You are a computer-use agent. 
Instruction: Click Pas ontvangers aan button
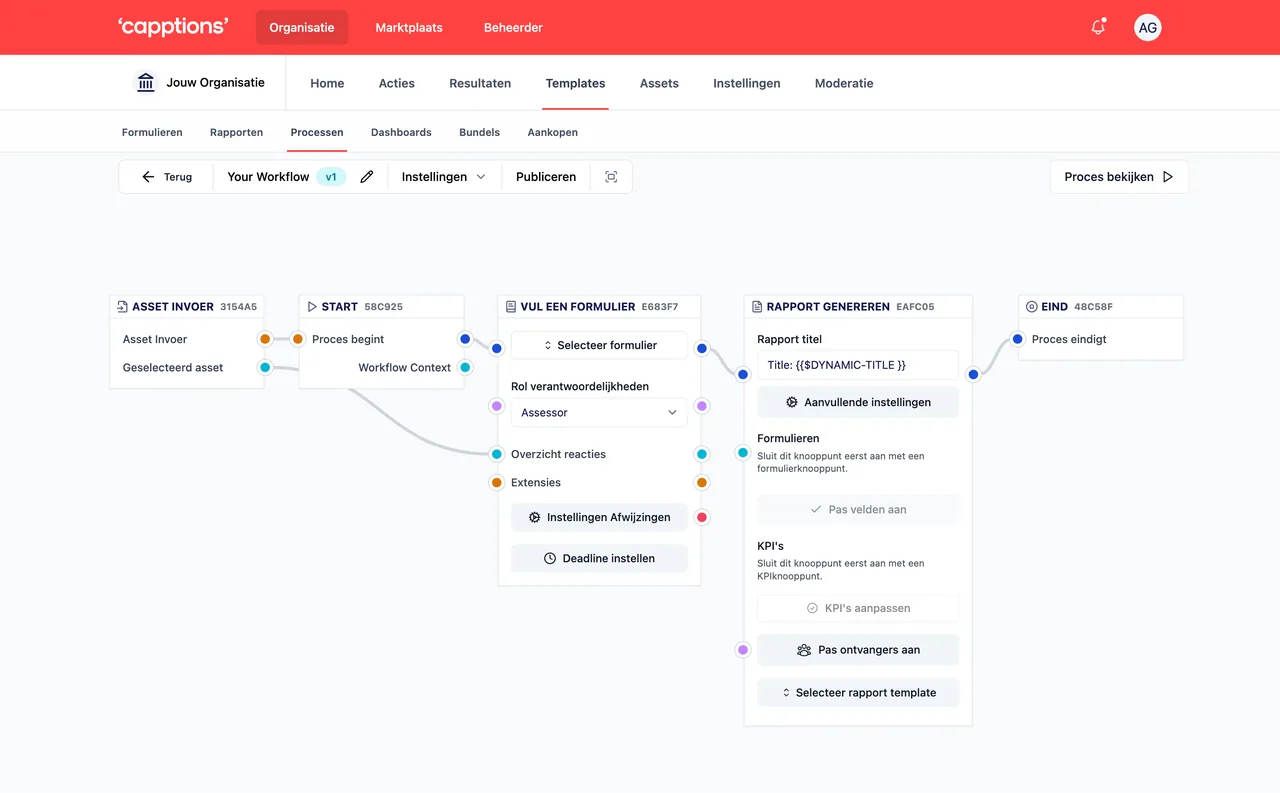pyautogui.click(x=858, y=649)
